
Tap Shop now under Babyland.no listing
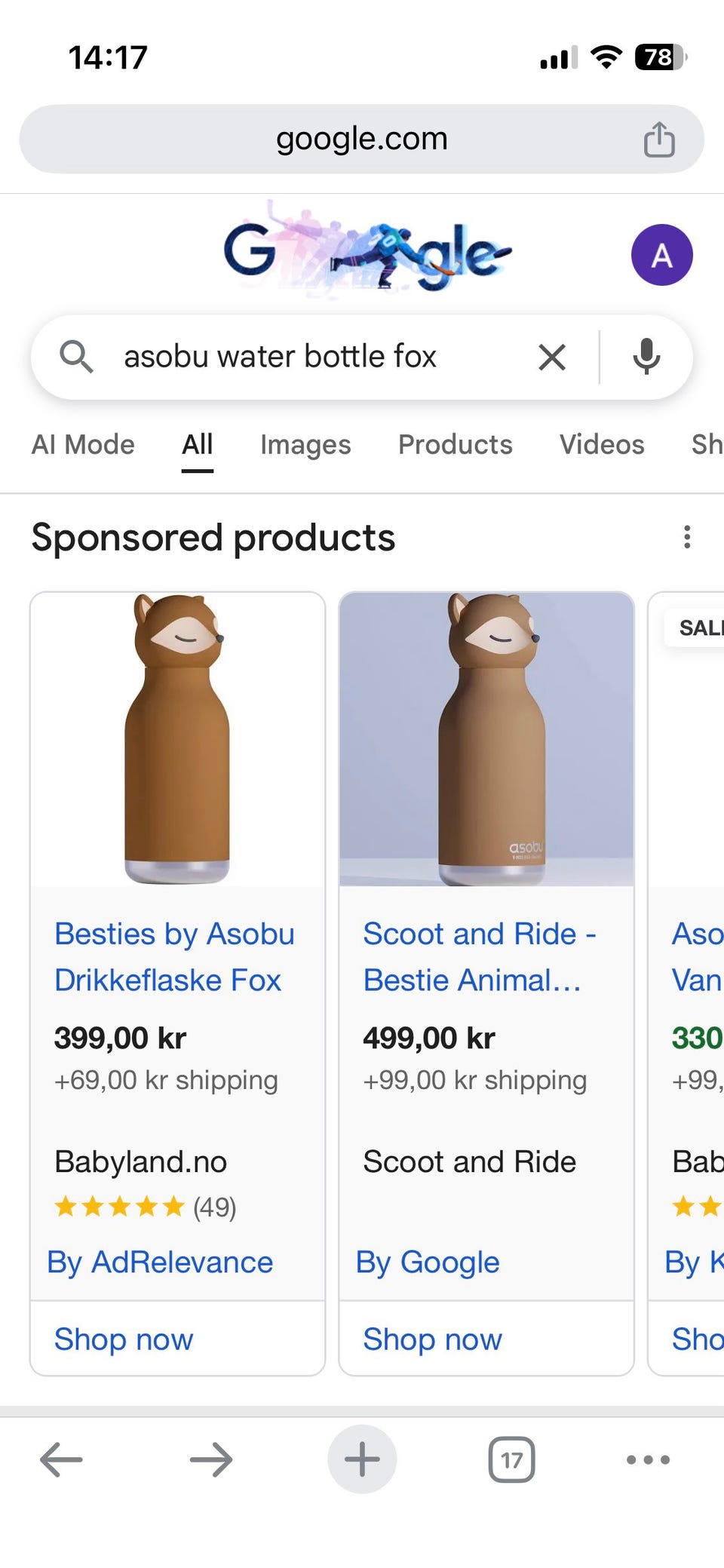pyautogui.click(x=124, y=1339)
